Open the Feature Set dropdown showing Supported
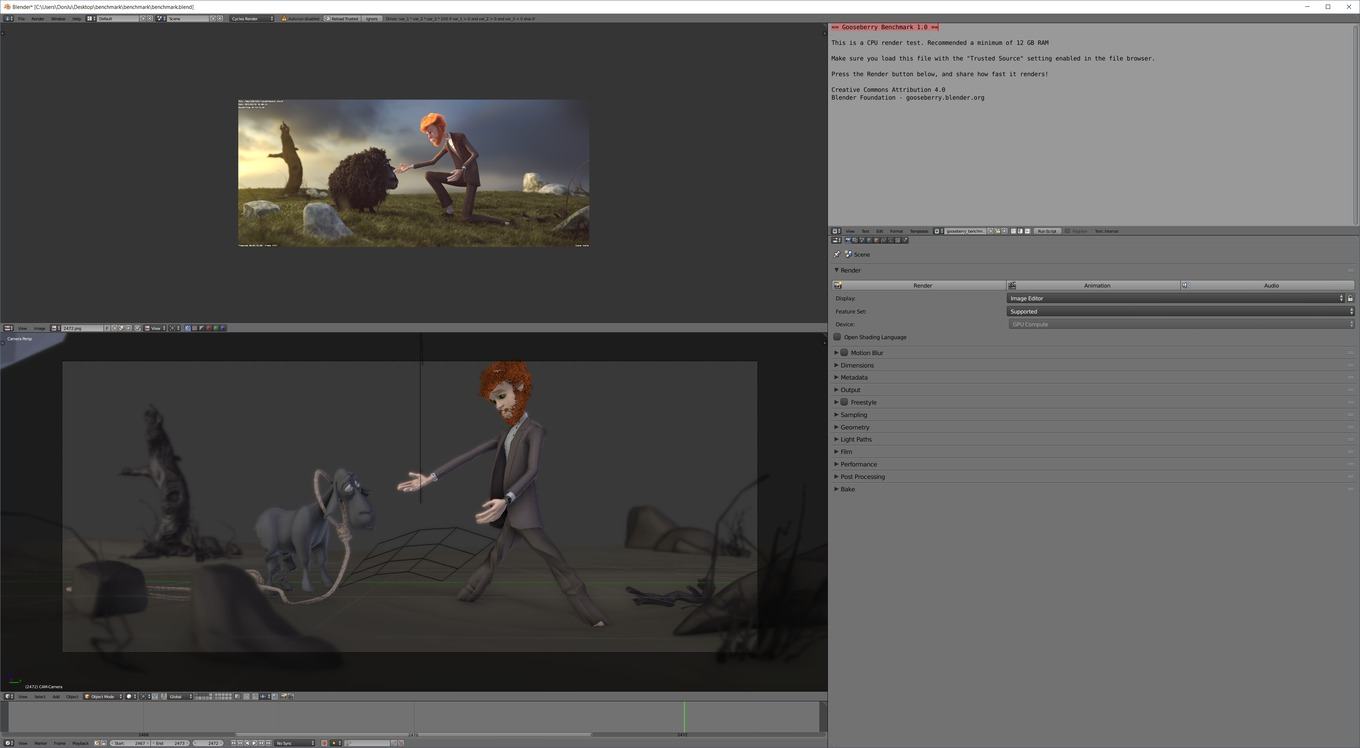This screenshot has height=748, width=1360. coord(1180,311)
